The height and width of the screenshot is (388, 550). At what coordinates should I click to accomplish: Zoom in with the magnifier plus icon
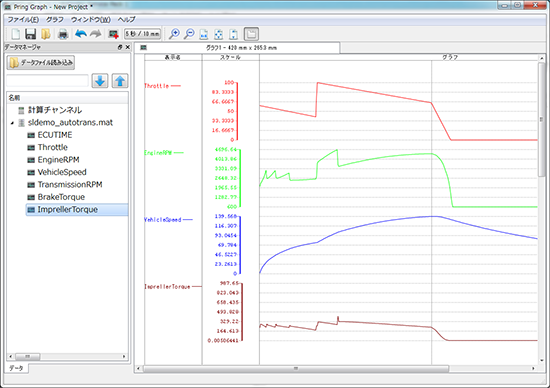coord(174,34)
